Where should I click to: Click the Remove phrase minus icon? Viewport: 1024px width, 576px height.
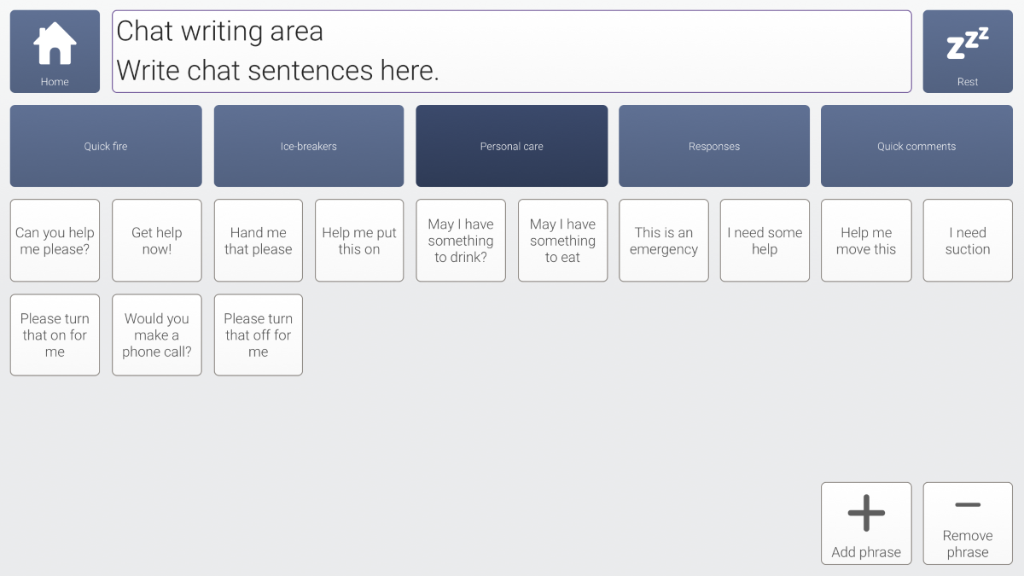(967, 506)
